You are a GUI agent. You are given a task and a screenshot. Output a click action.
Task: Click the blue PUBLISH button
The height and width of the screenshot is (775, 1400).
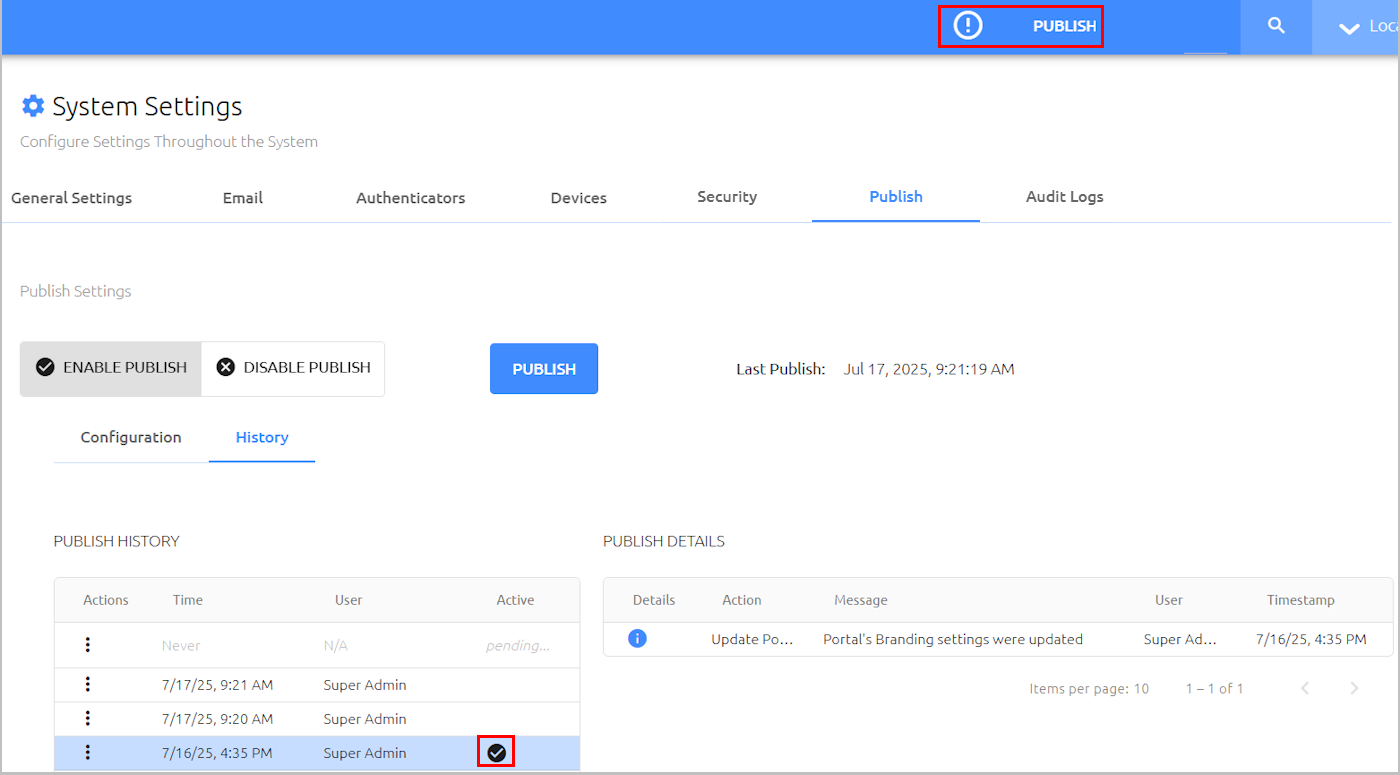click(544, 369)
